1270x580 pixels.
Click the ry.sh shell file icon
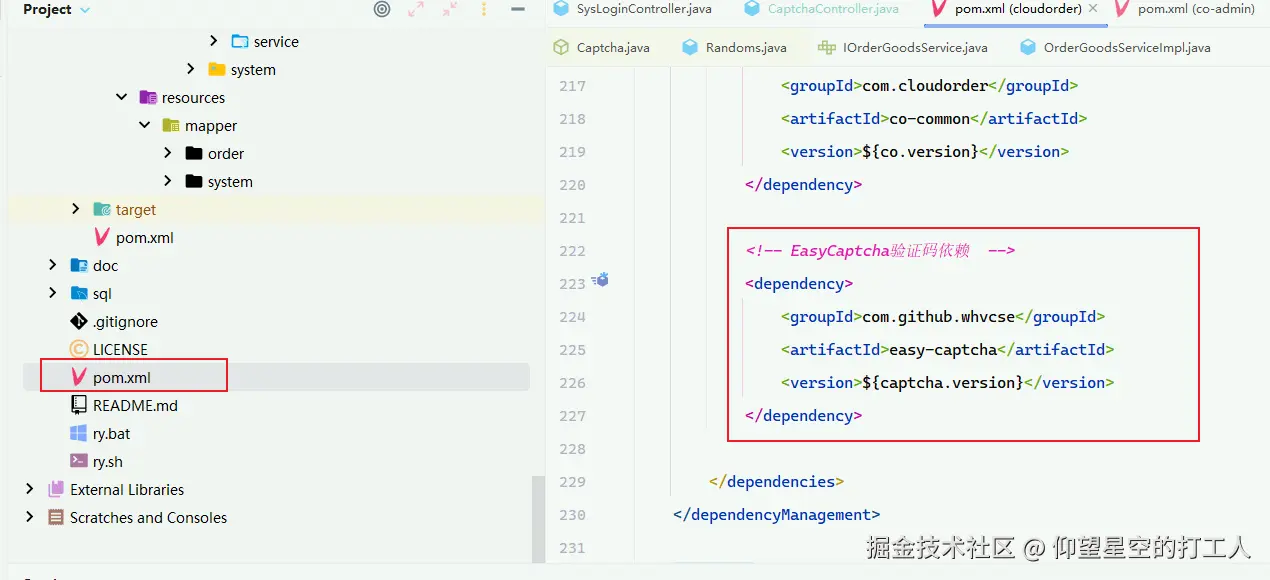[79, 461]
